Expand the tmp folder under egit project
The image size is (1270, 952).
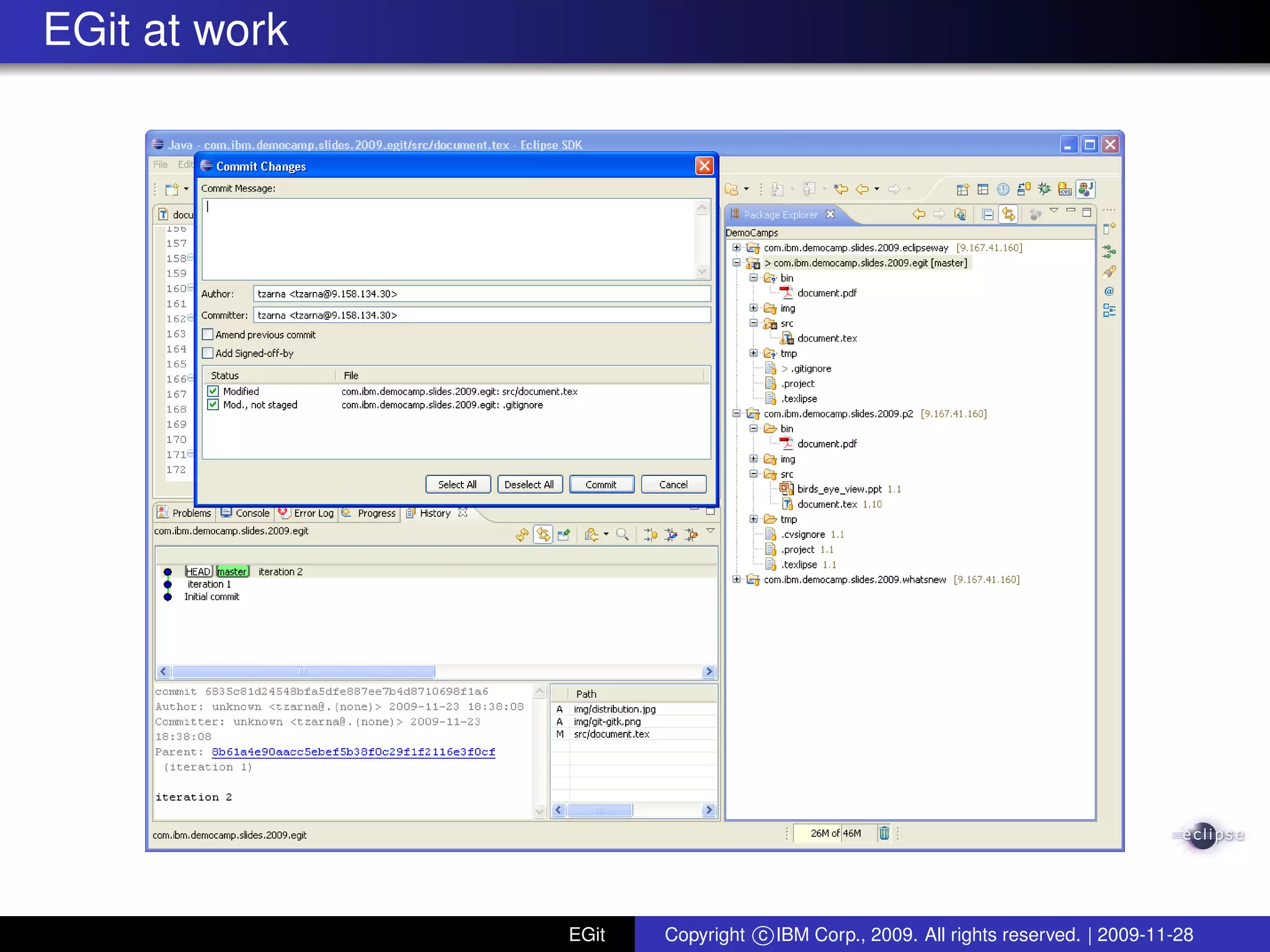click(x=753, y=353)
